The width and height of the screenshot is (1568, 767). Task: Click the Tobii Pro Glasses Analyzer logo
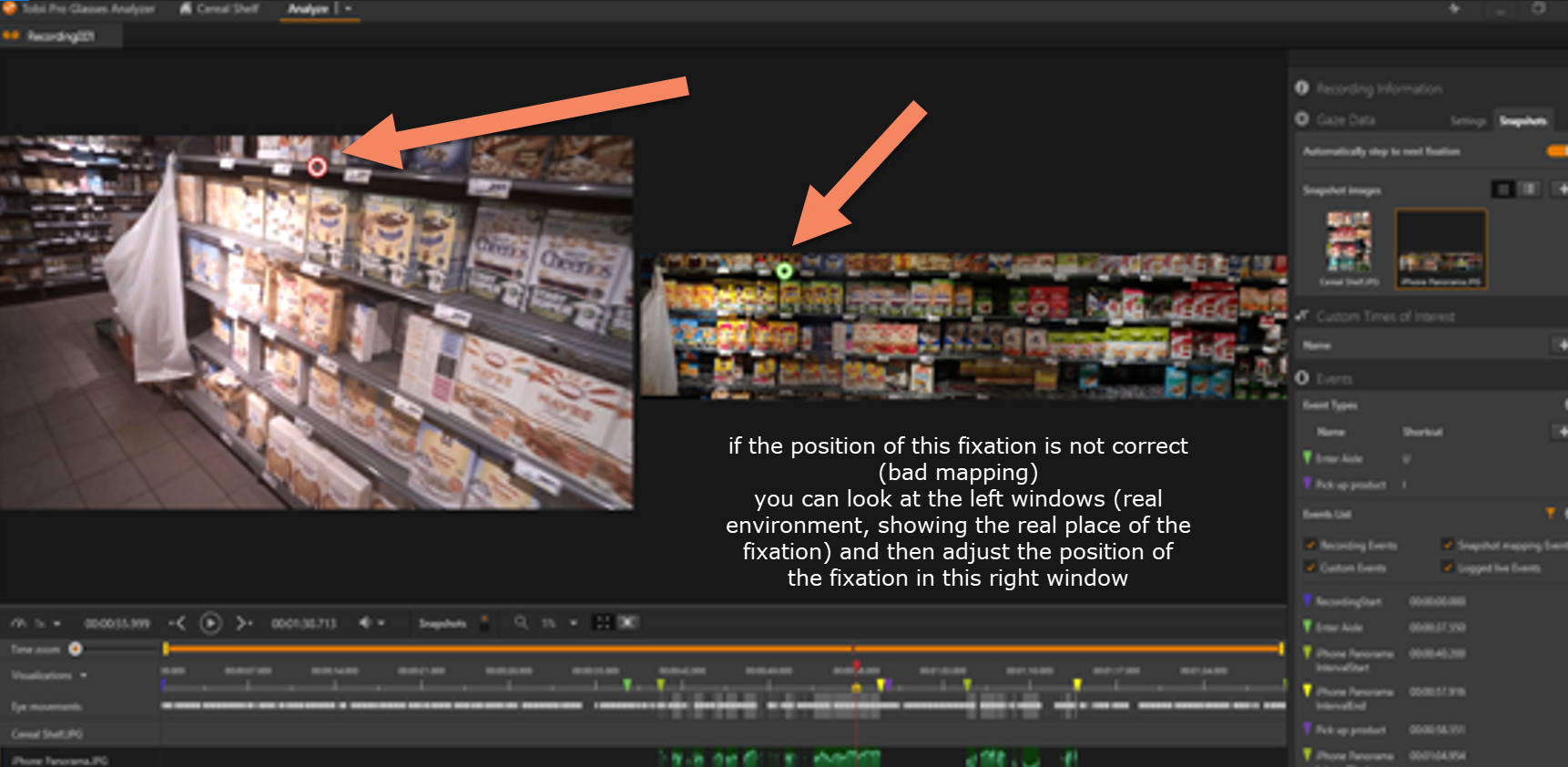(x=9, y=8)
